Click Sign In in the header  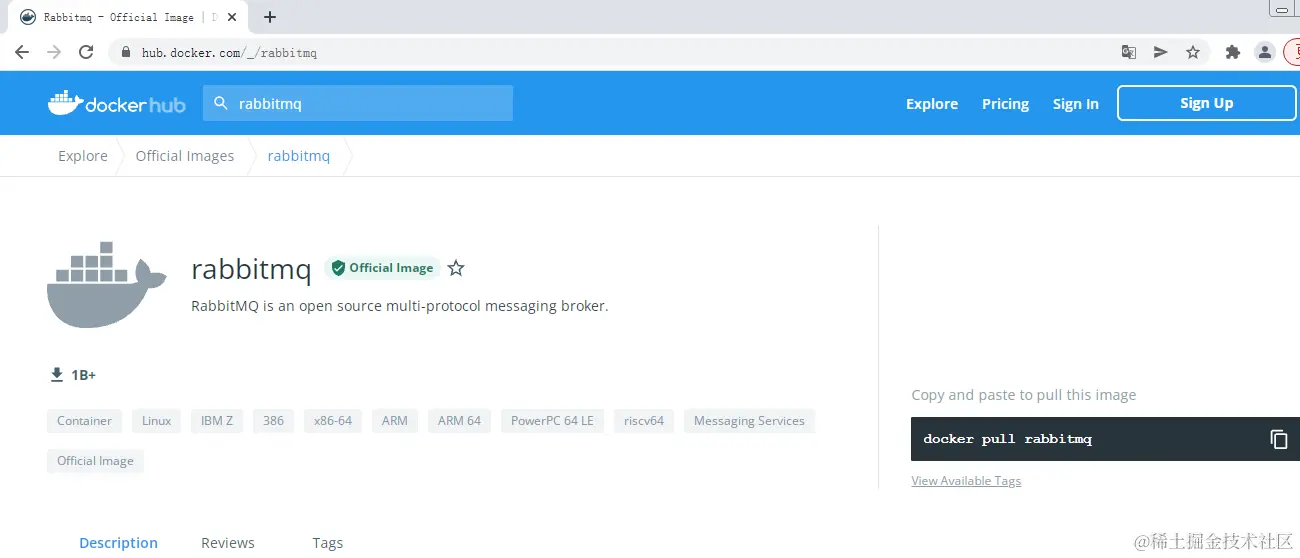[x=1075, y=104]
